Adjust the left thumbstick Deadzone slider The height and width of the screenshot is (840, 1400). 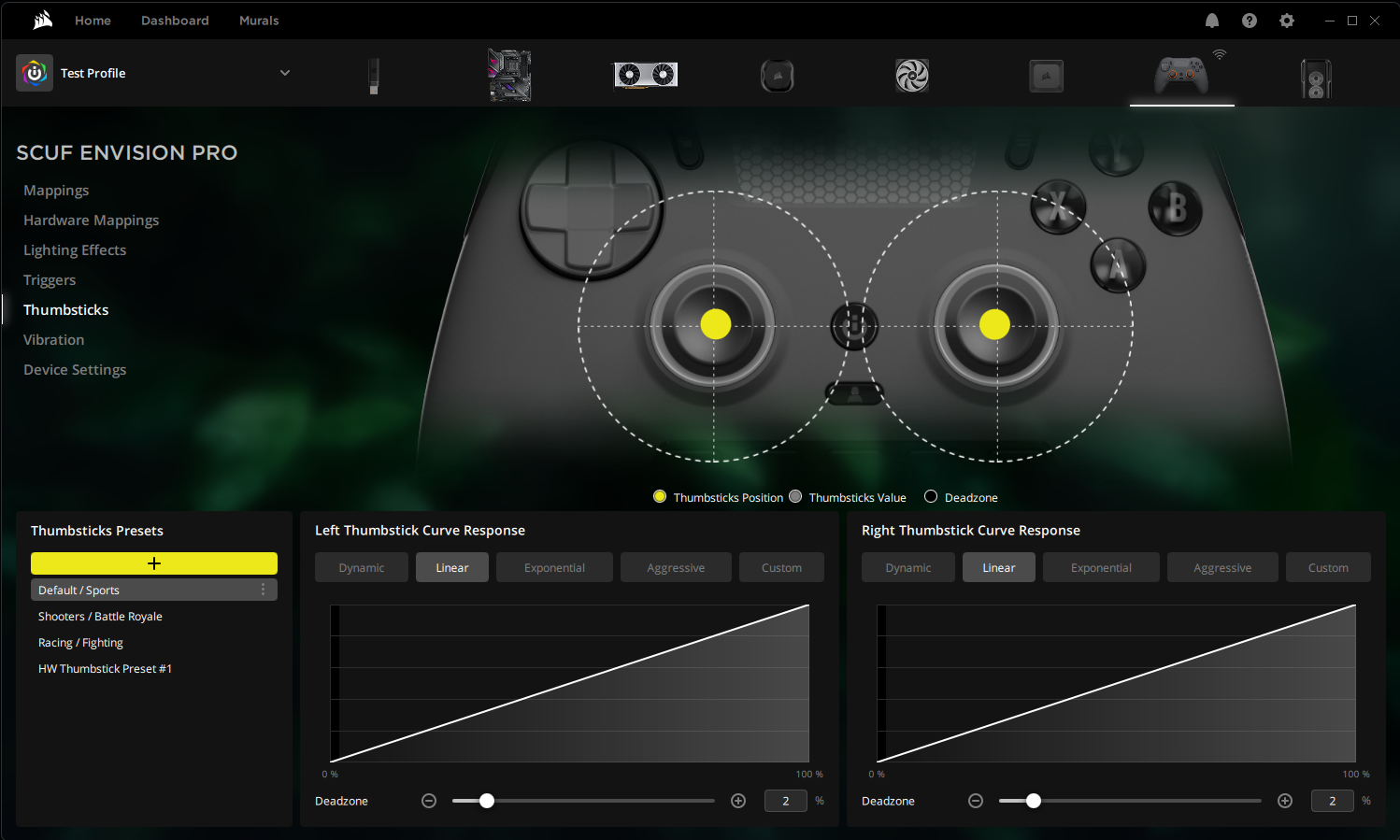pos(486,801)
